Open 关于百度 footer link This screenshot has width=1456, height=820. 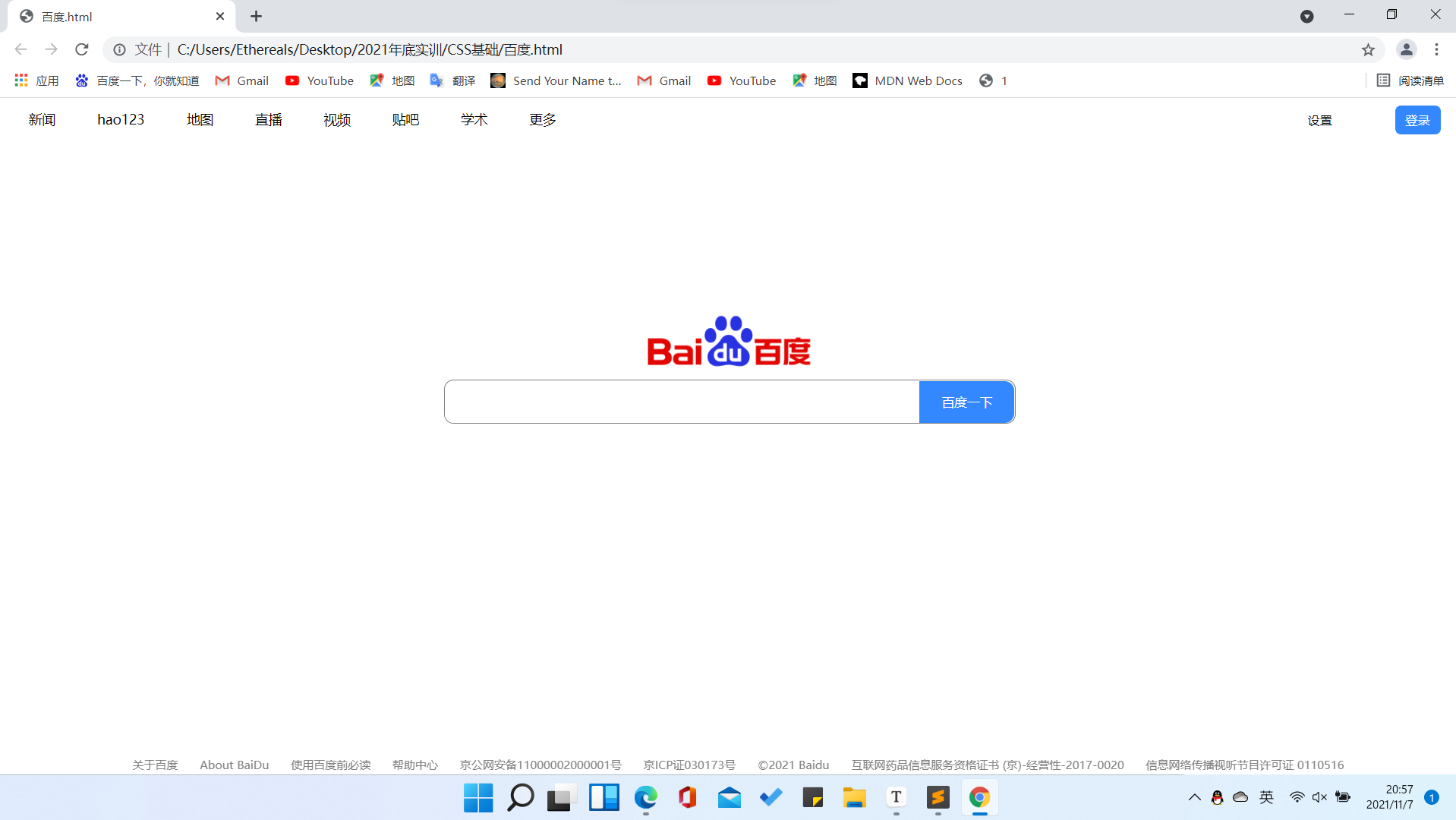[155, 765]
